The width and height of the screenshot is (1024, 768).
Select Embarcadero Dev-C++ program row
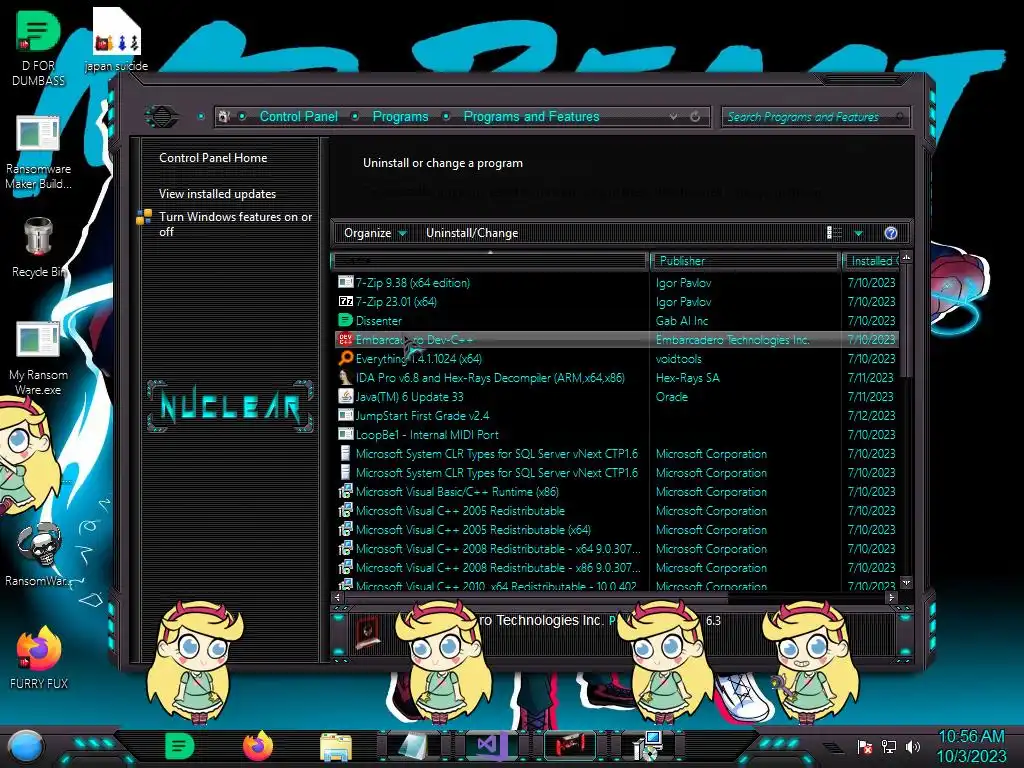pyautogui.click(x=615, y=340)
